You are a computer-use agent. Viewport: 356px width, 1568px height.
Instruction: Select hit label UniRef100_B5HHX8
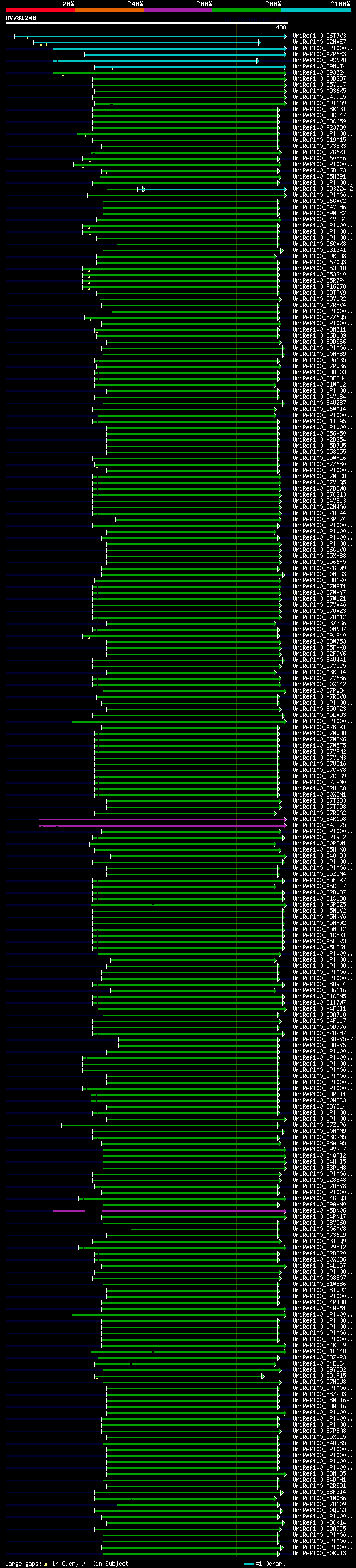click(x=319, y=850)
